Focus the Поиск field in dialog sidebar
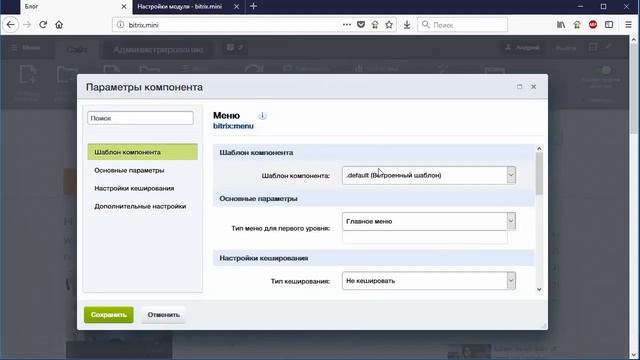This screenshot has width=640, height=360. click(x=140, y=118)
